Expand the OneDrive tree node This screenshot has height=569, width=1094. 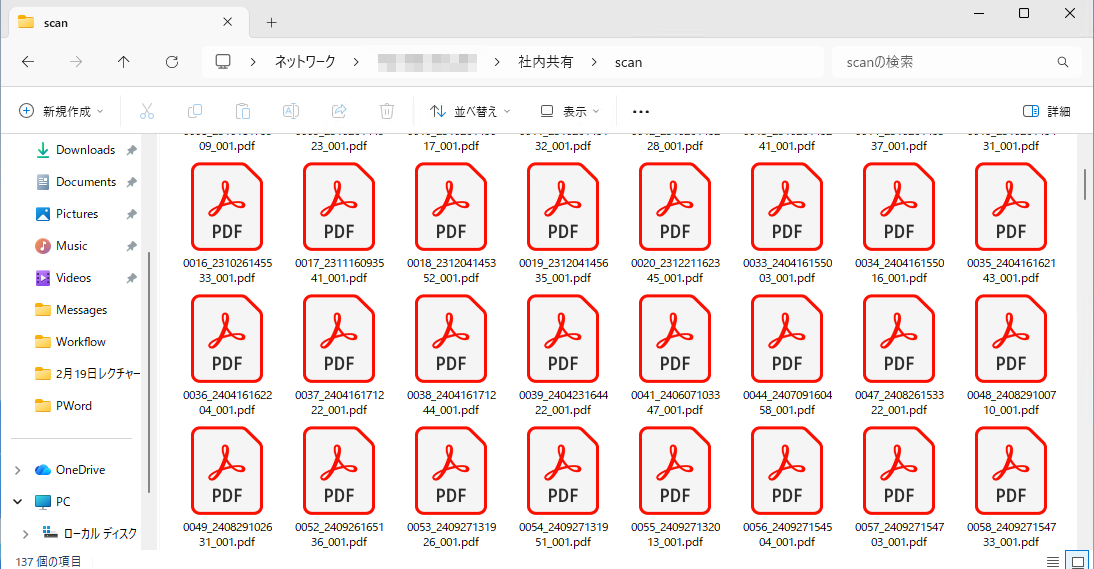tap(18, 470)
